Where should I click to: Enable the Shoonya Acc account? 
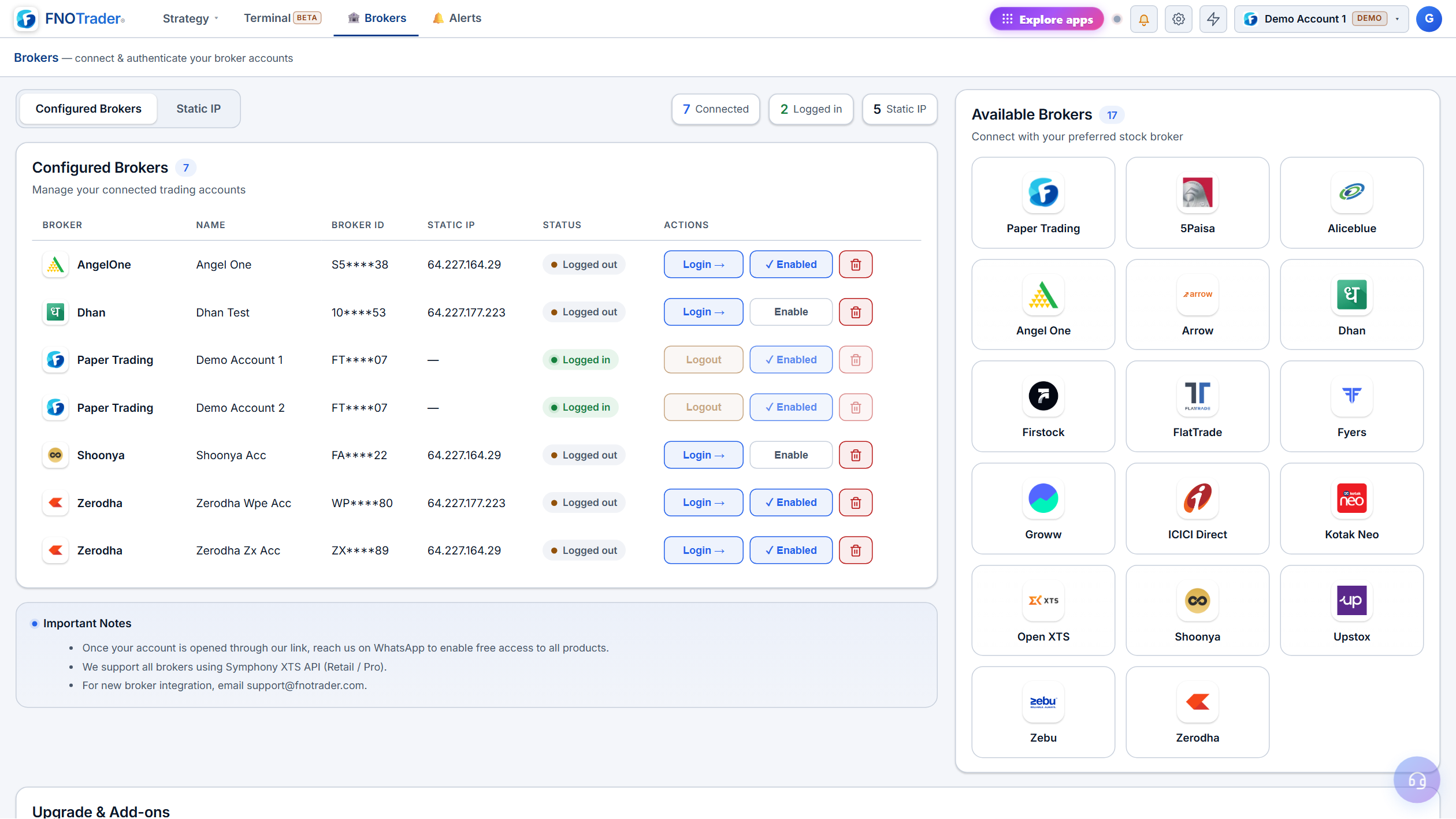click(791, 455)
